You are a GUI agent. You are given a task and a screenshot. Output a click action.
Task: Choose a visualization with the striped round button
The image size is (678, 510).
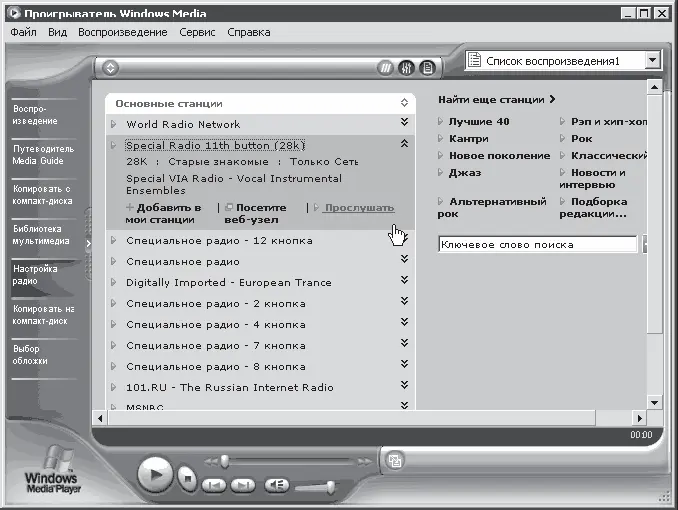click(x=385, y=68)
